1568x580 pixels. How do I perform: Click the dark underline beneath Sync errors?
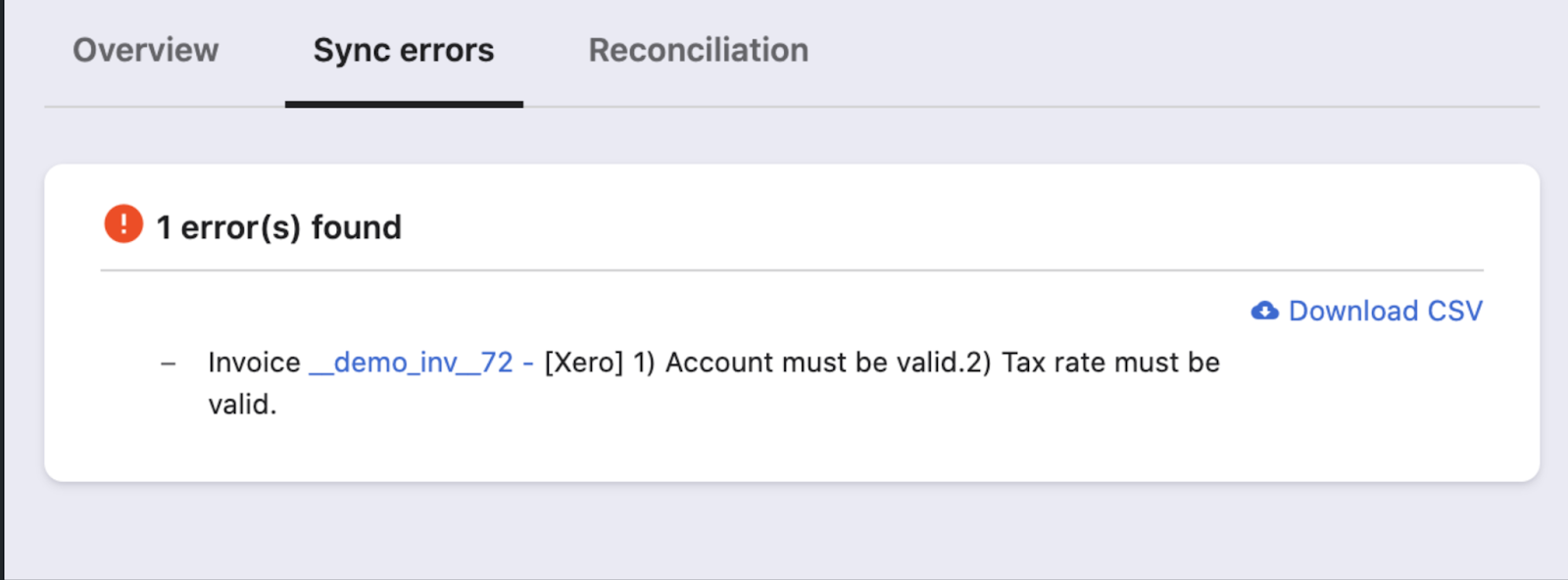tap(404, 104)
